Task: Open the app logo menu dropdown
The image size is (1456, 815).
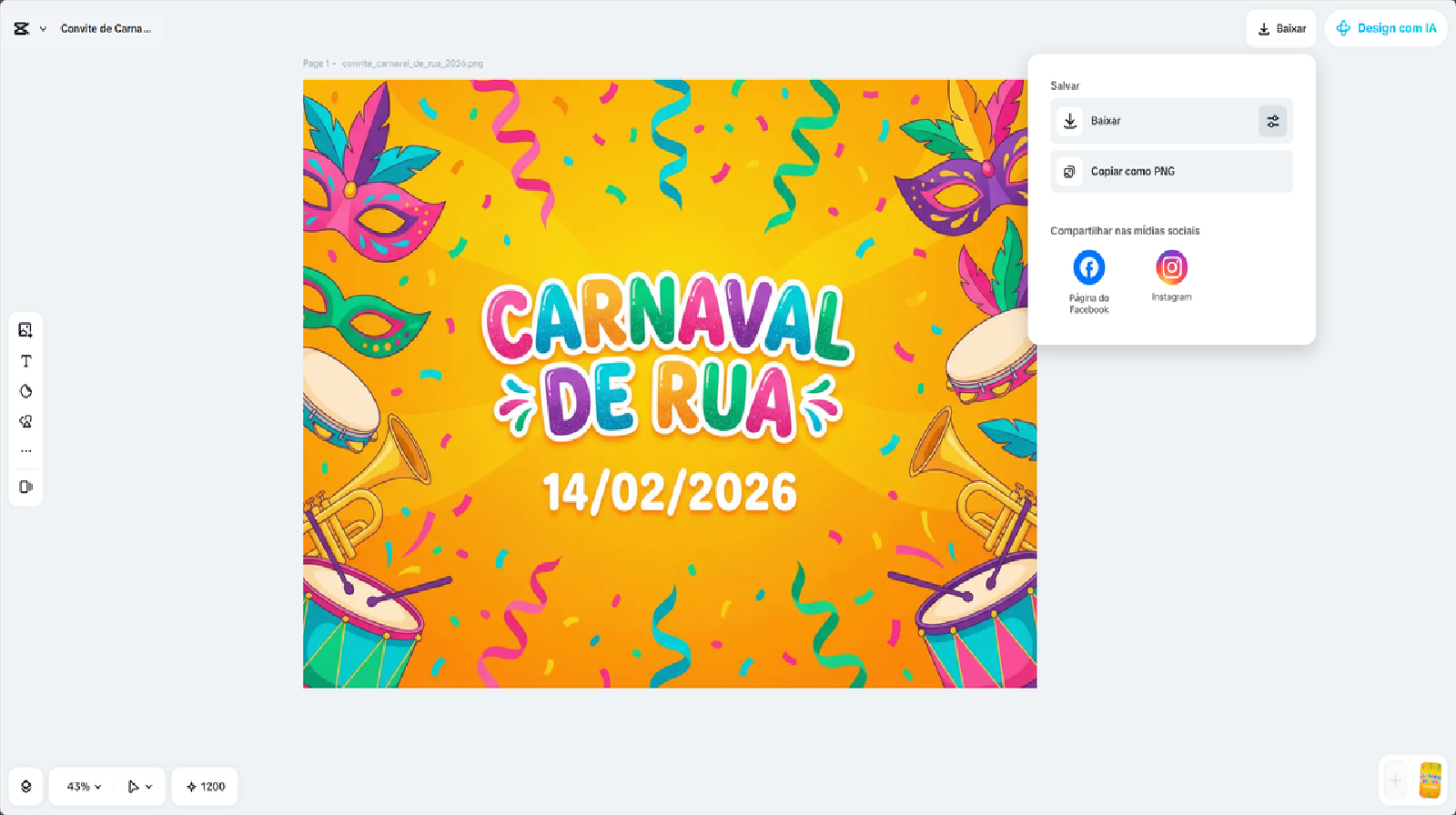Action: click(x=29, y=29)
